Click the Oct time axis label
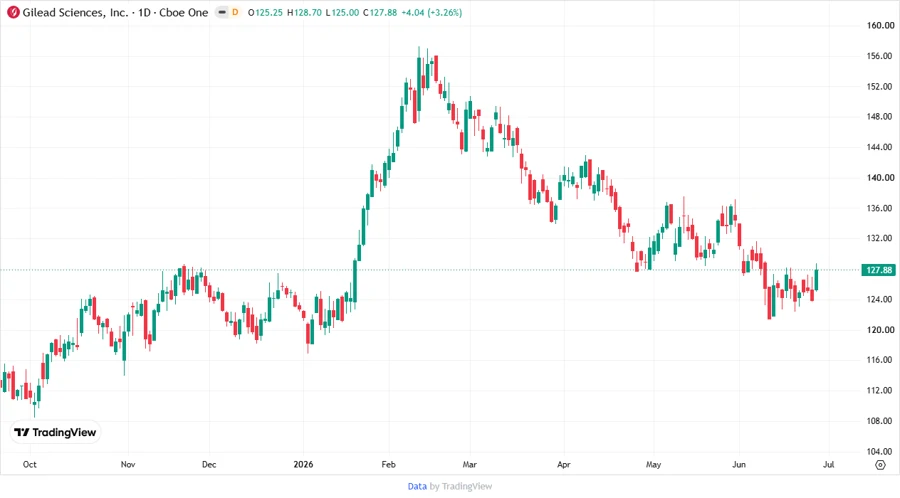Viewport: 900px width, 498px height. (29, 464)
